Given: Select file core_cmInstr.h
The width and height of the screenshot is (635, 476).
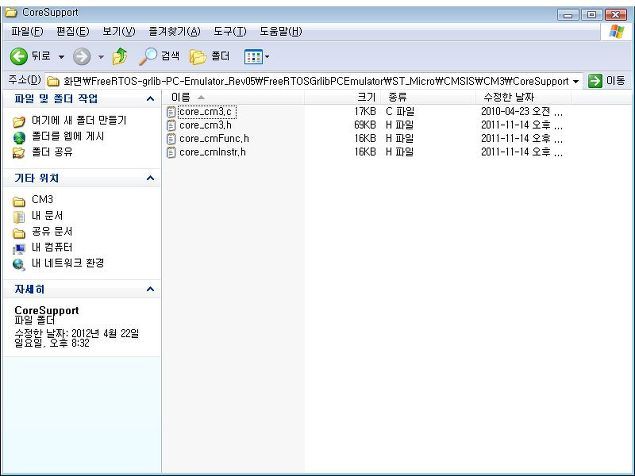Looking at the screenshot, I should click(212, 152).
